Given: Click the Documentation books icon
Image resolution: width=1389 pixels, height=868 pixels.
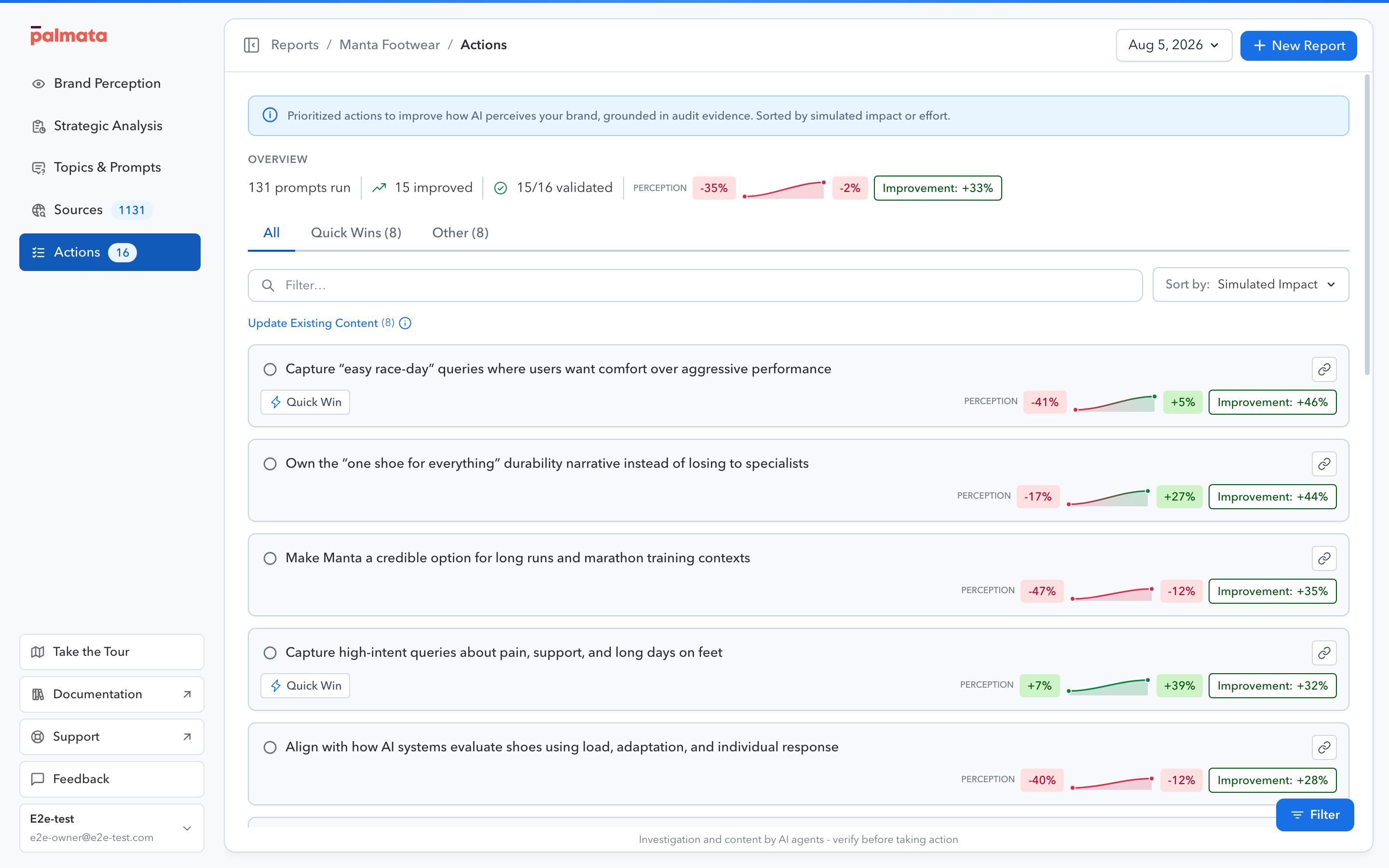Looking at the screenshot, I should [38, 694].
